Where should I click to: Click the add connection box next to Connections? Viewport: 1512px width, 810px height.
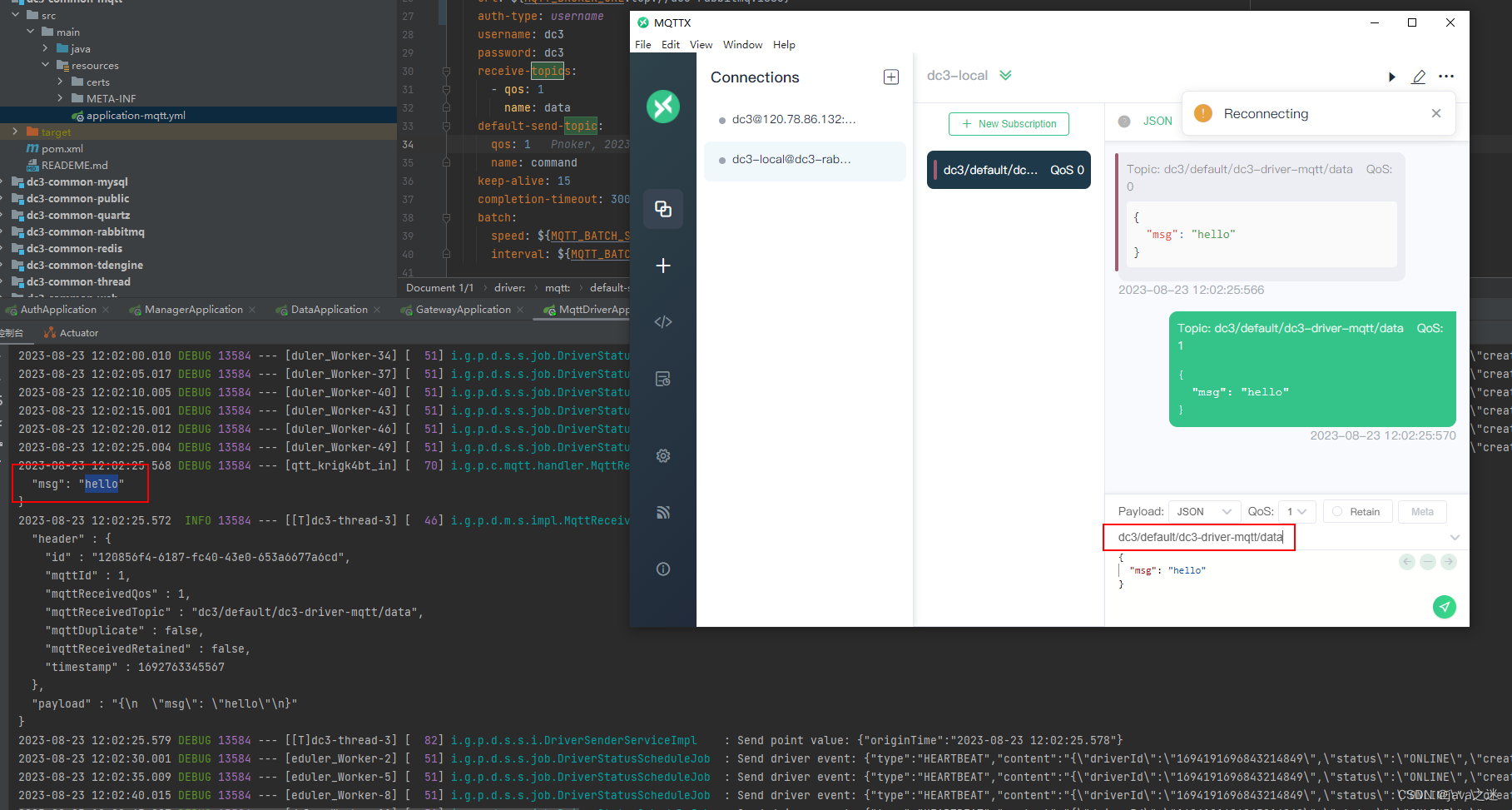[891, 77]
